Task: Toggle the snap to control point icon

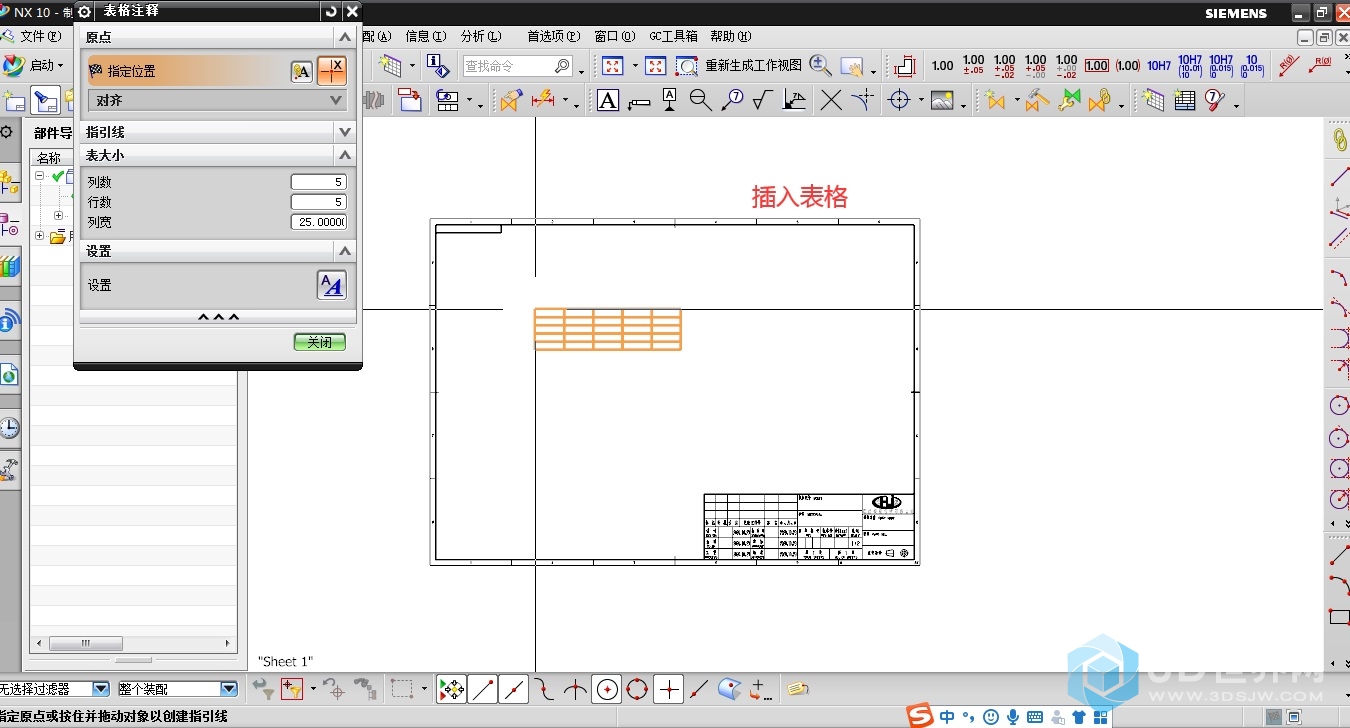Action: point(544,689)
